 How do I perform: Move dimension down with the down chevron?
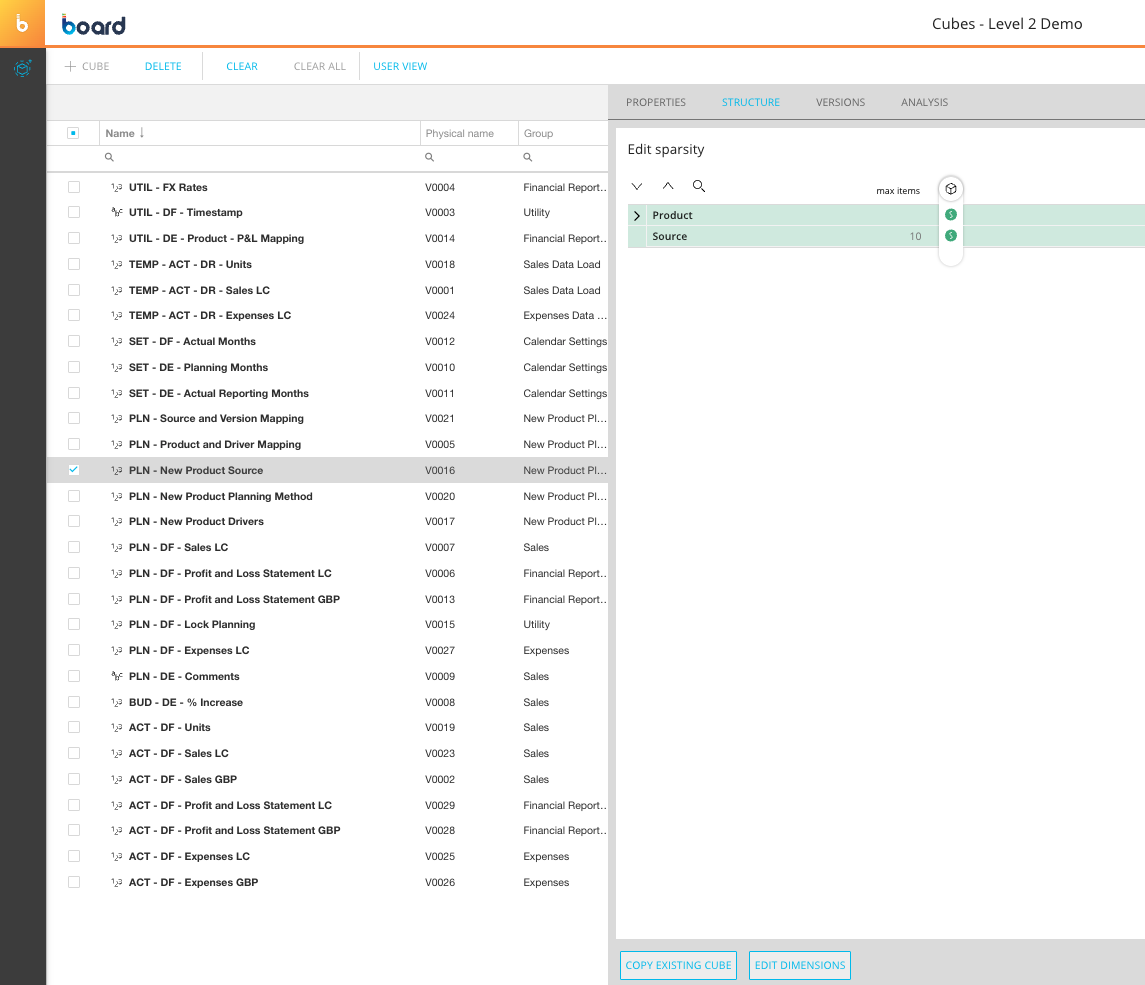(637, 186)
